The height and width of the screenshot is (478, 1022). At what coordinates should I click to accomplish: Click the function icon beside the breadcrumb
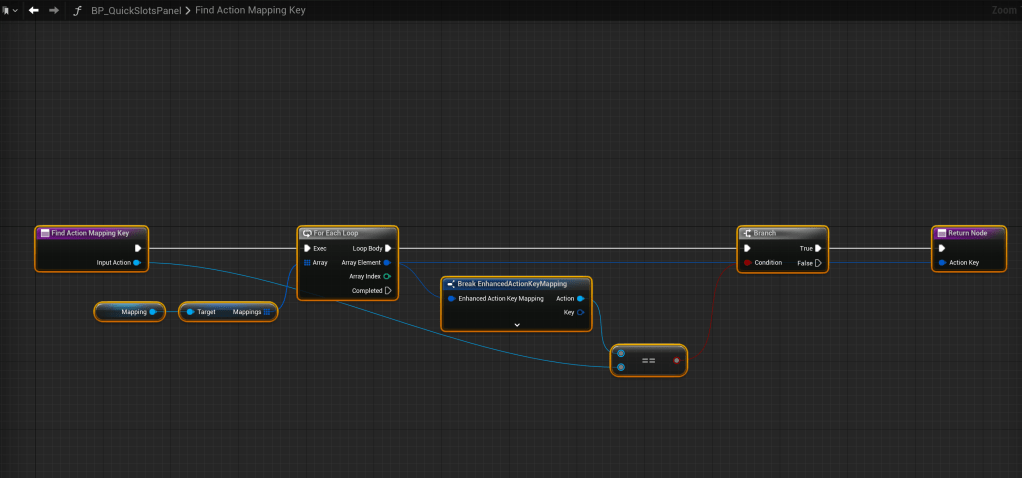pos(78,10)
